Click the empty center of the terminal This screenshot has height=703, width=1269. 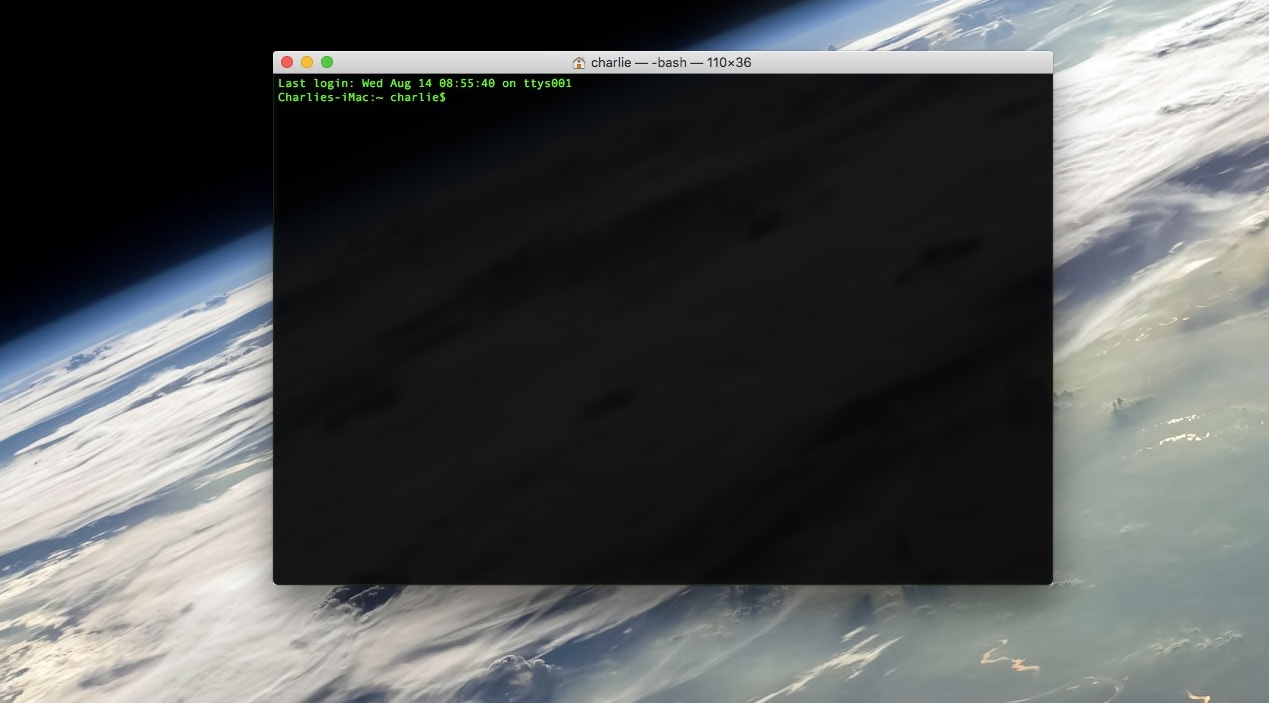click(x=662, y=330)
